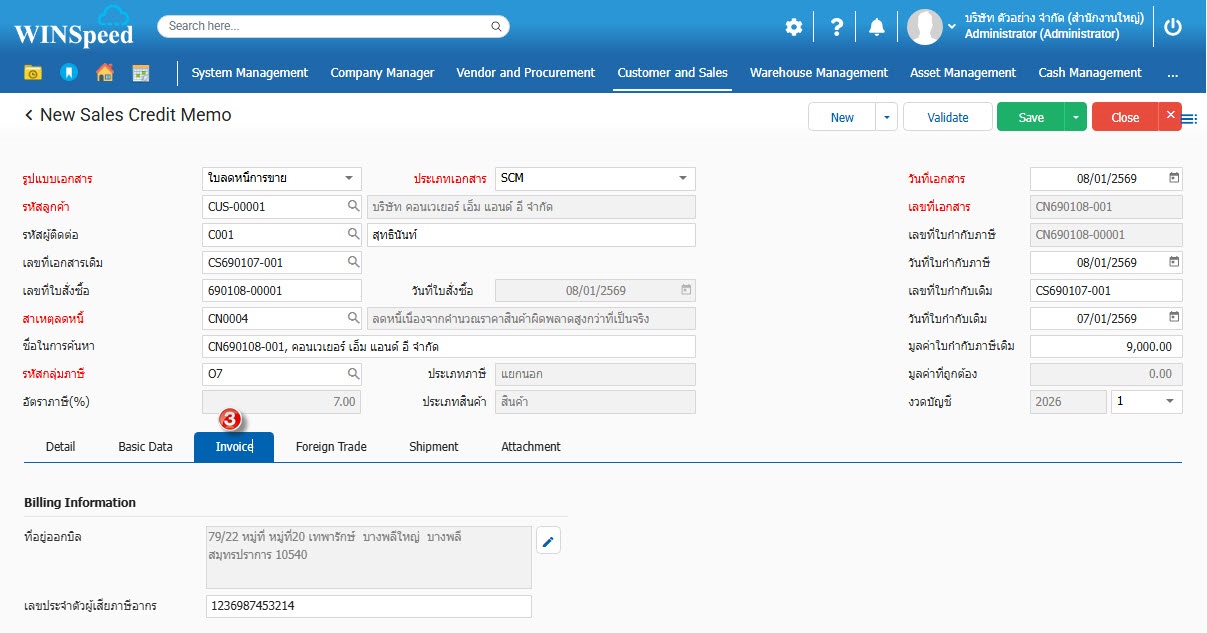This screenshot has height=633, width=1207.
Task: Open the Warehouse Management menu
Action: click(818, 73)
